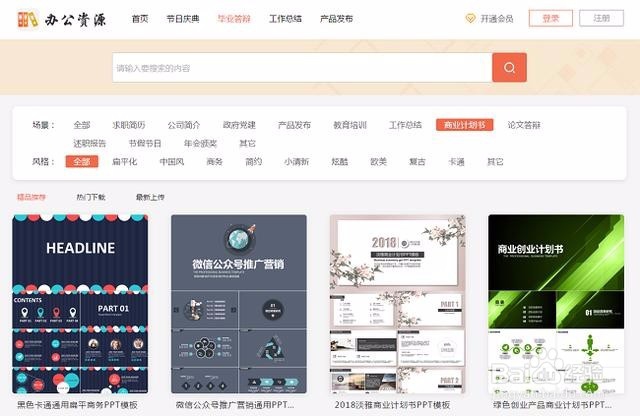Click the 开通会员 link

tap(497, 19)
